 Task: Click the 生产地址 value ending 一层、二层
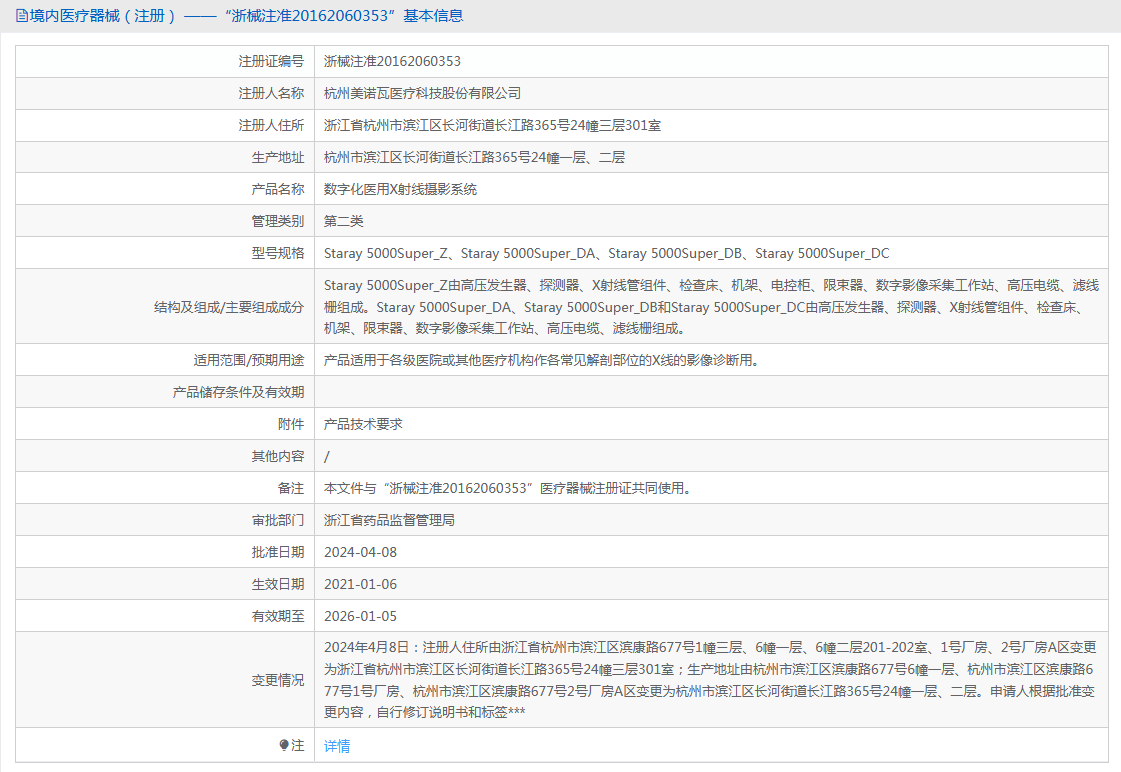tap(474, 158)
